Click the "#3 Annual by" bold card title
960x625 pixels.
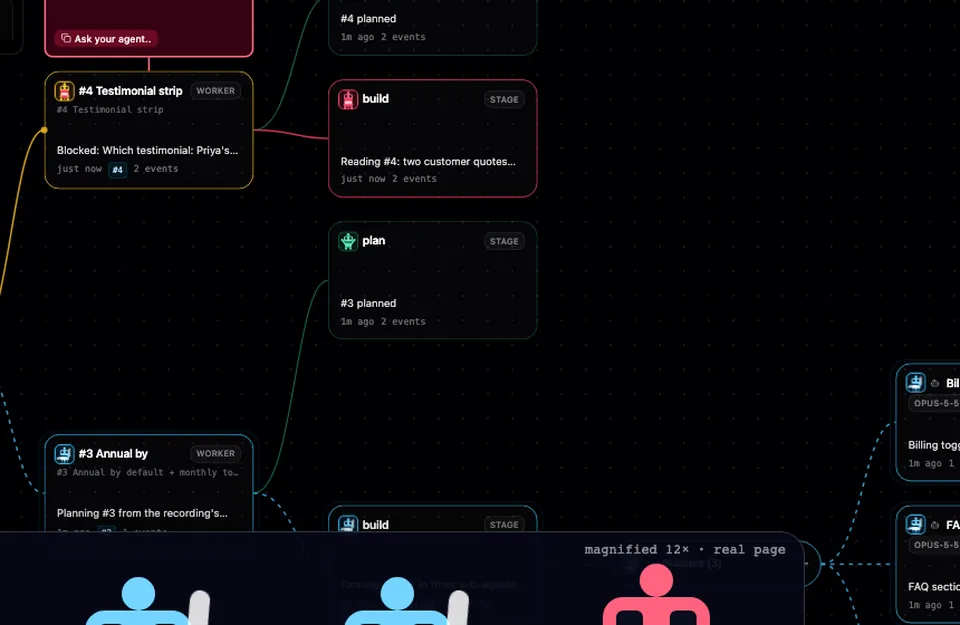pos(113,454)
